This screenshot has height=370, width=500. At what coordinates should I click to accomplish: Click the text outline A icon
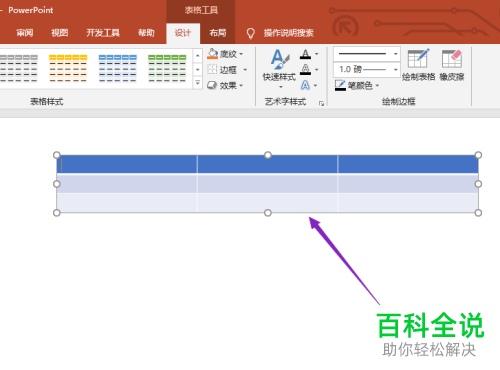[x=305, y=70]
